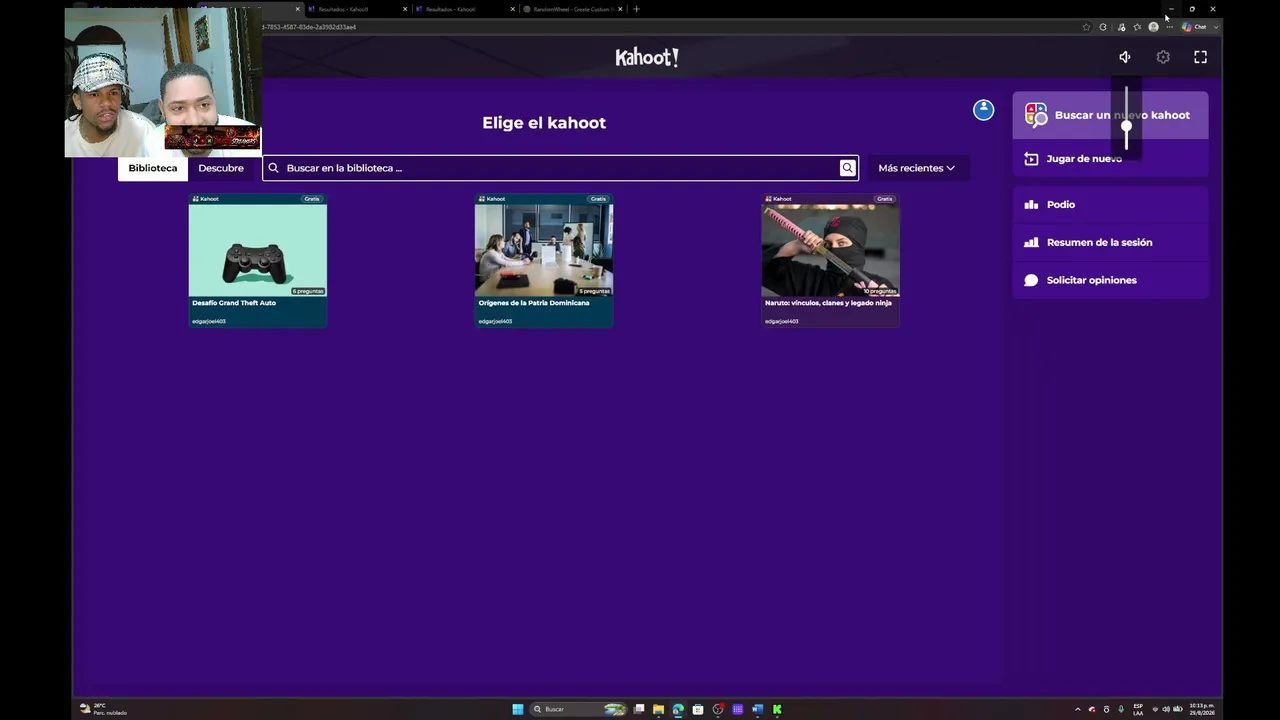Open Orígenes de la Patria Dominicana thumbnail
The height and width of the screenshot is (720, 1280).
(x=544, y=250)
